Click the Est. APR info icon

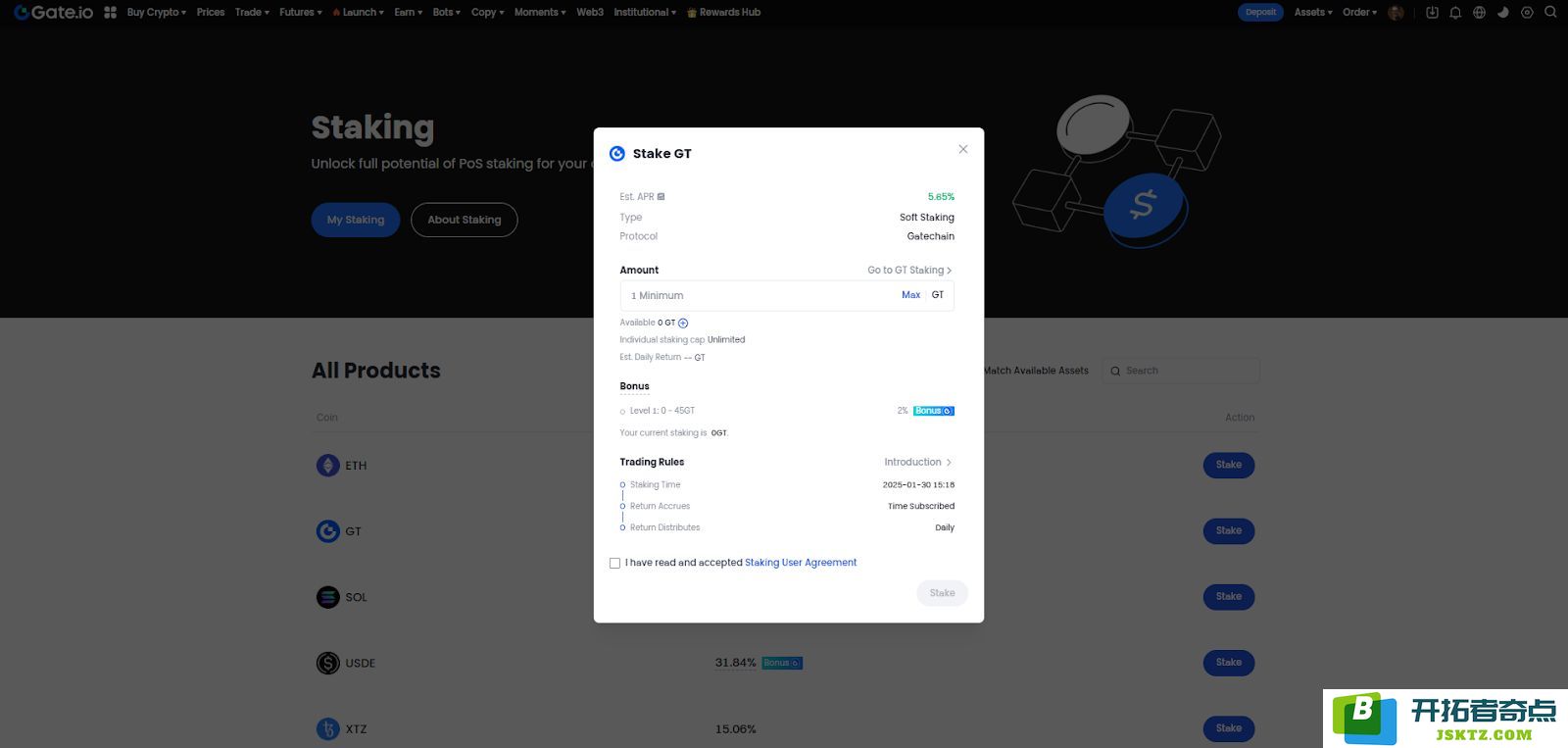pos(661,197)
